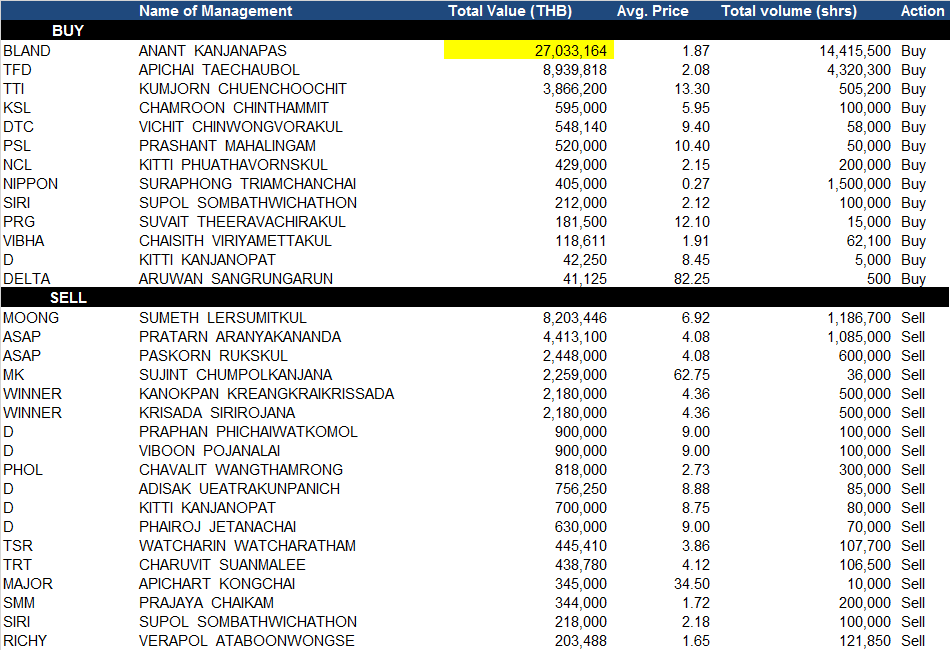This screenshot has width=950, height=650.
Task: Select the TFD ticker cell
Action: coord(17,70)
